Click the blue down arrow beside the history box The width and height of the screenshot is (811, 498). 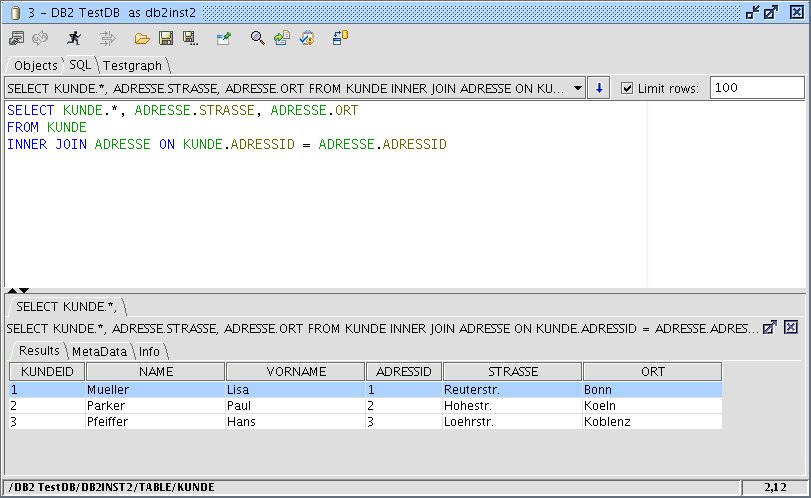(x=599, y=88)
